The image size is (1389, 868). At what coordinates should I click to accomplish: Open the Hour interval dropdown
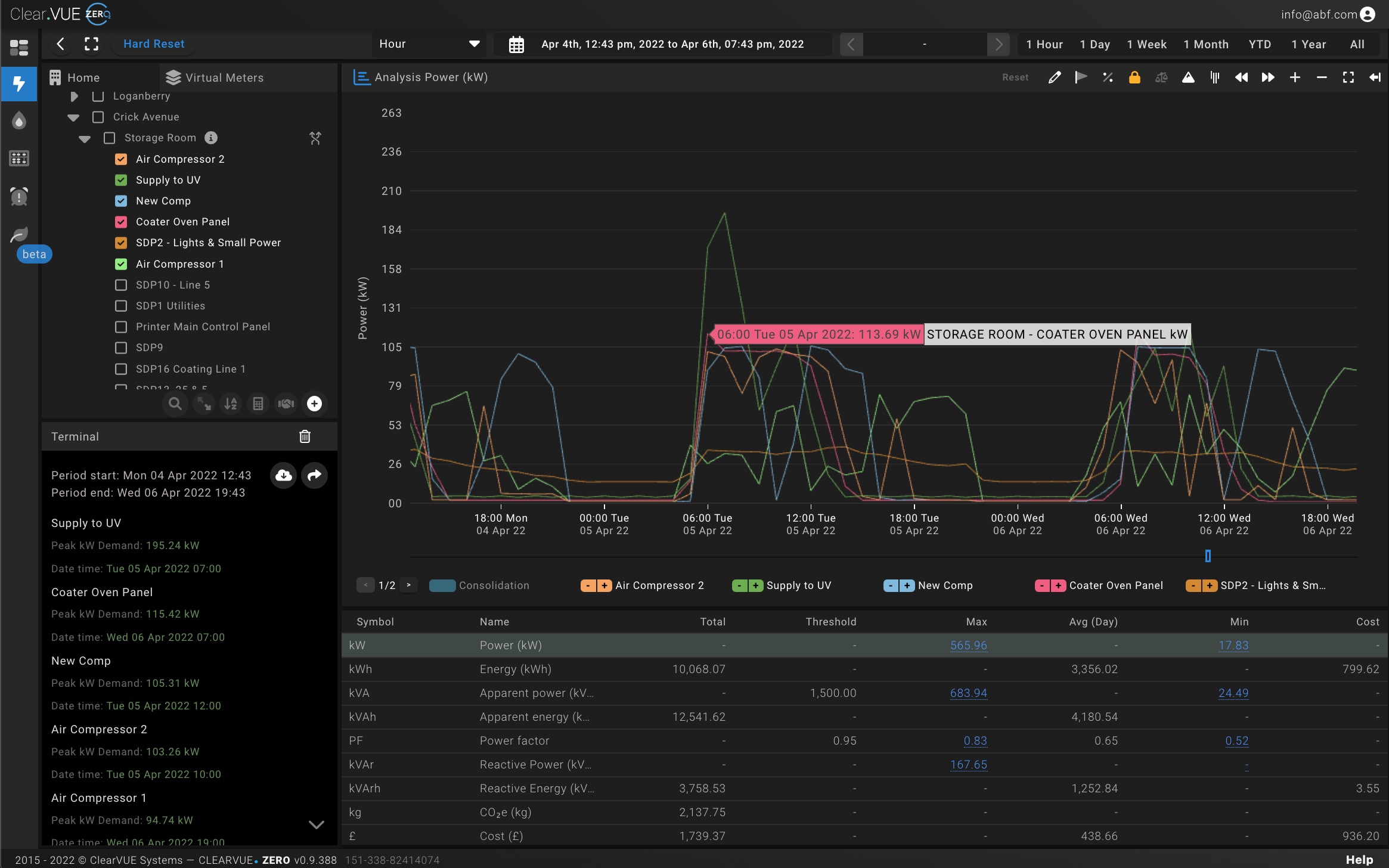(429, 44)
